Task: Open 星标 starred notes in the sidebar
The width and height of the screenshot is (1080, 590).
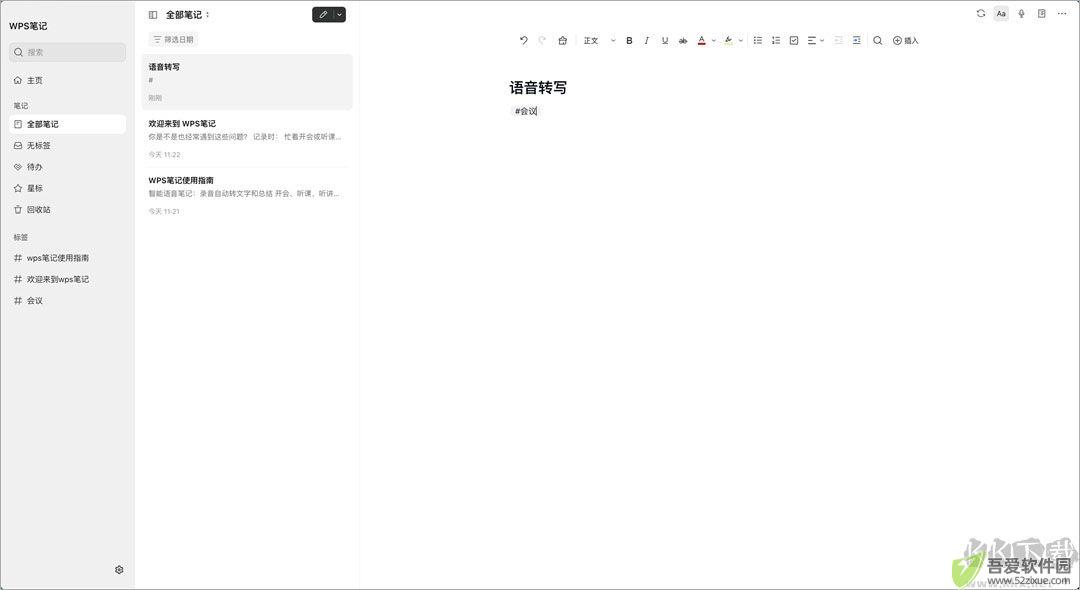Action: point(68,188)
